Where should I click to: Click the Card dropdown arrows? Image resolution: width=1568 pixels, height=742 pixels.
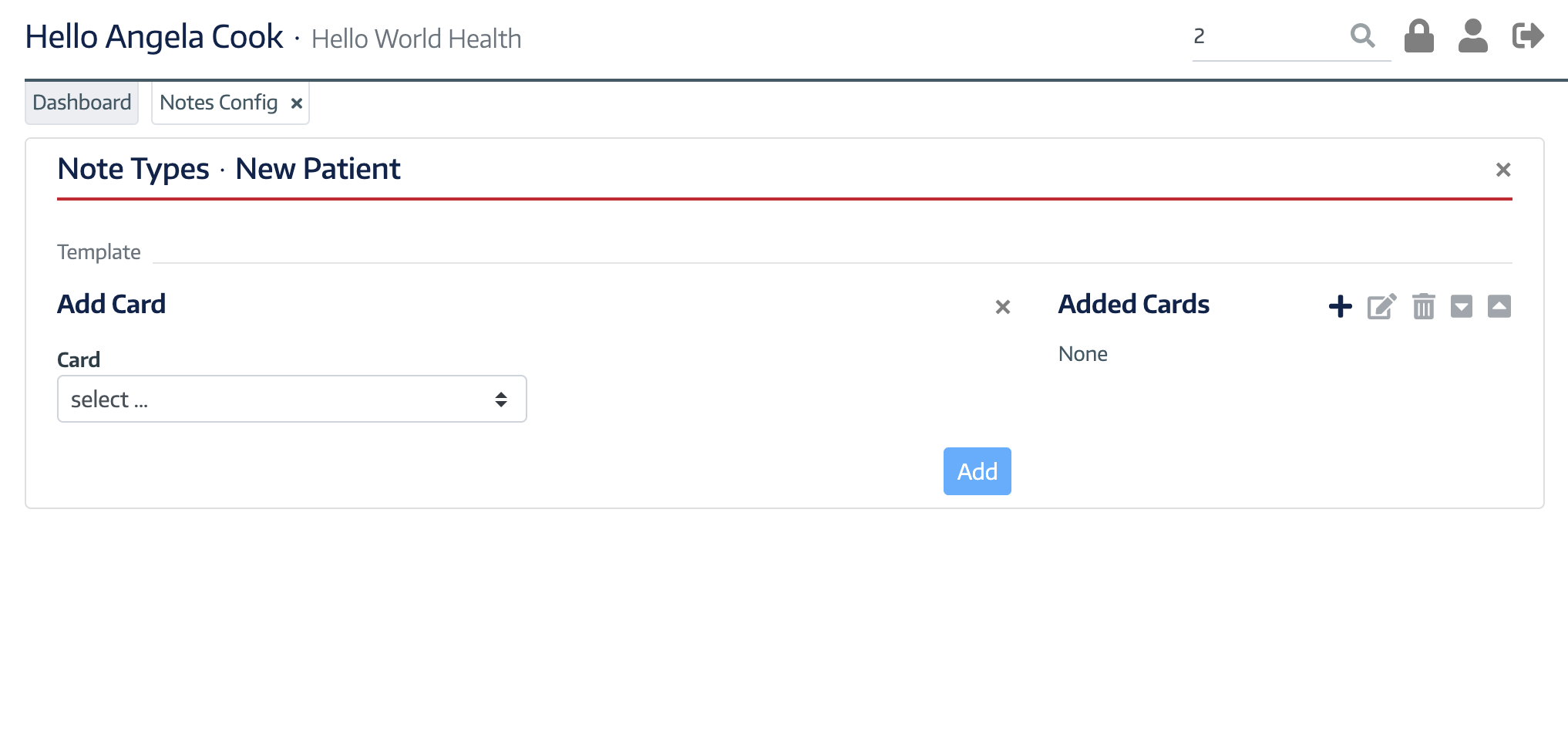(501, 399)
